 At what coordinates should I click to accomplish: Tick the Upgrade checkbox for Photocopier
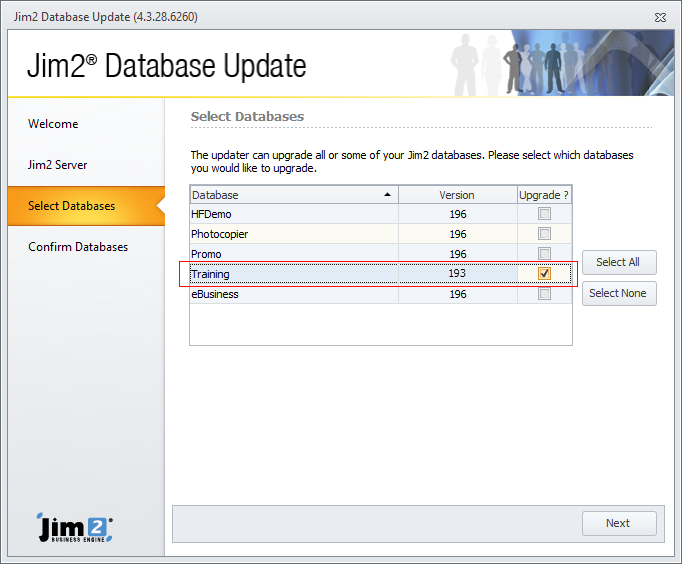point(544,234)
